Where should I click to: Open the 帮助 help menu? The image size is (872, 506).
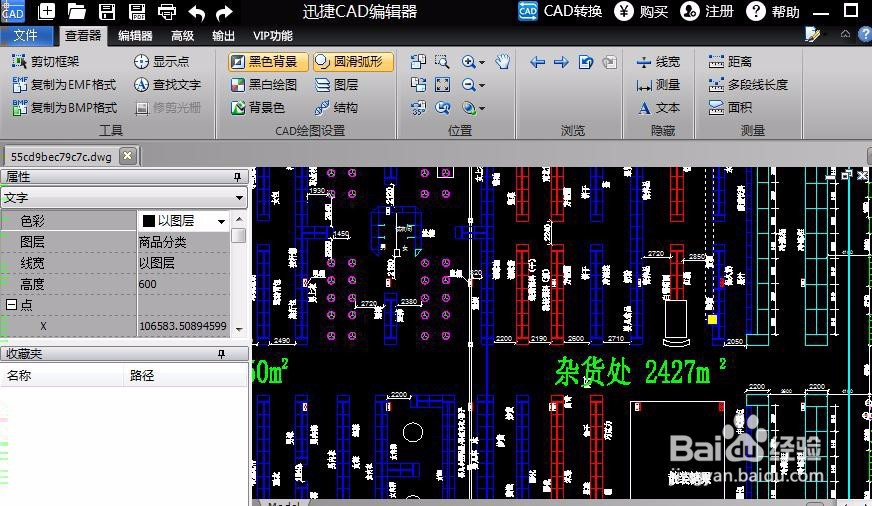coord(773,11)
